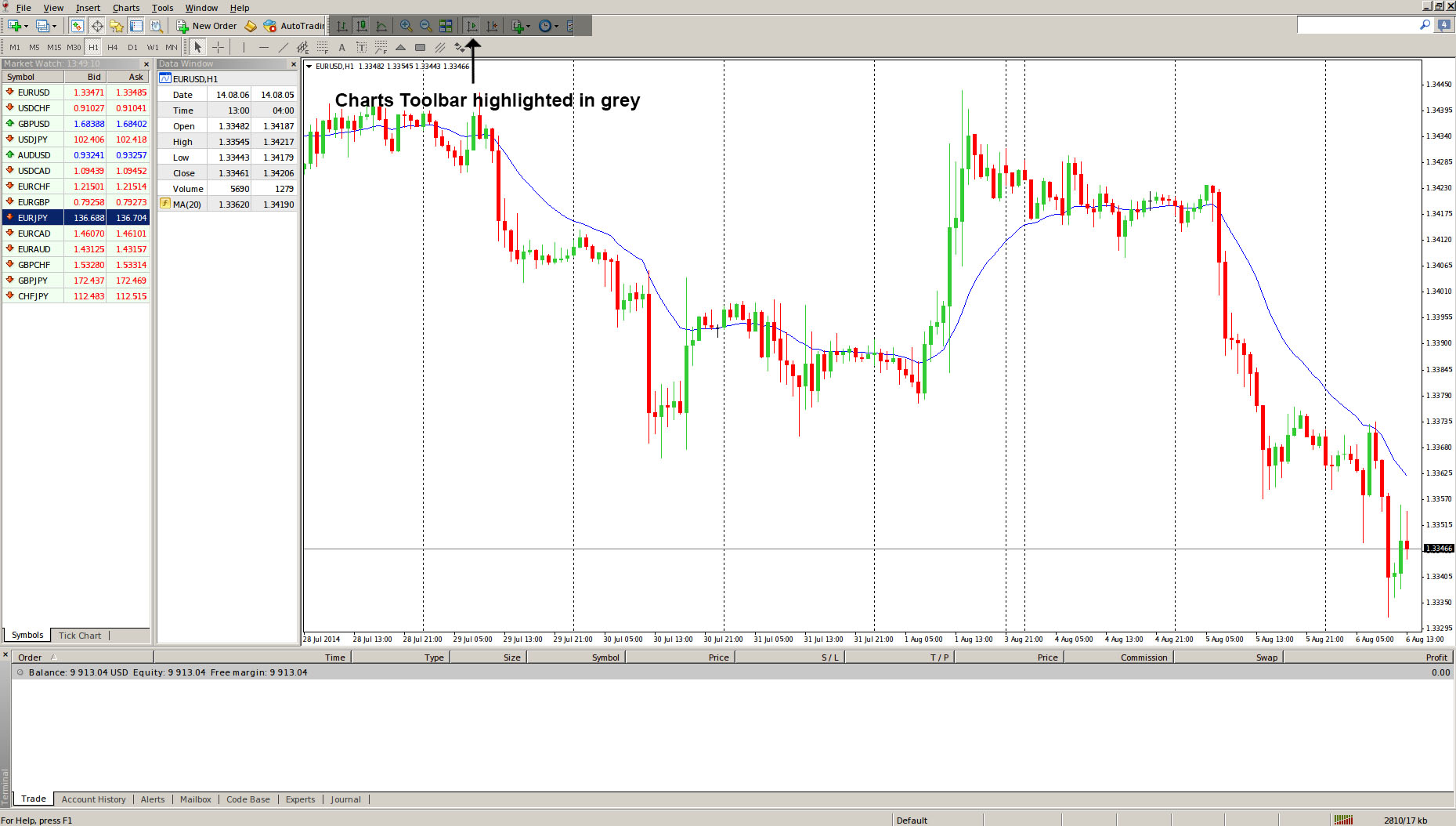Open the Periods clock dropdown
1456x826 pixels.
pos(547,26)
